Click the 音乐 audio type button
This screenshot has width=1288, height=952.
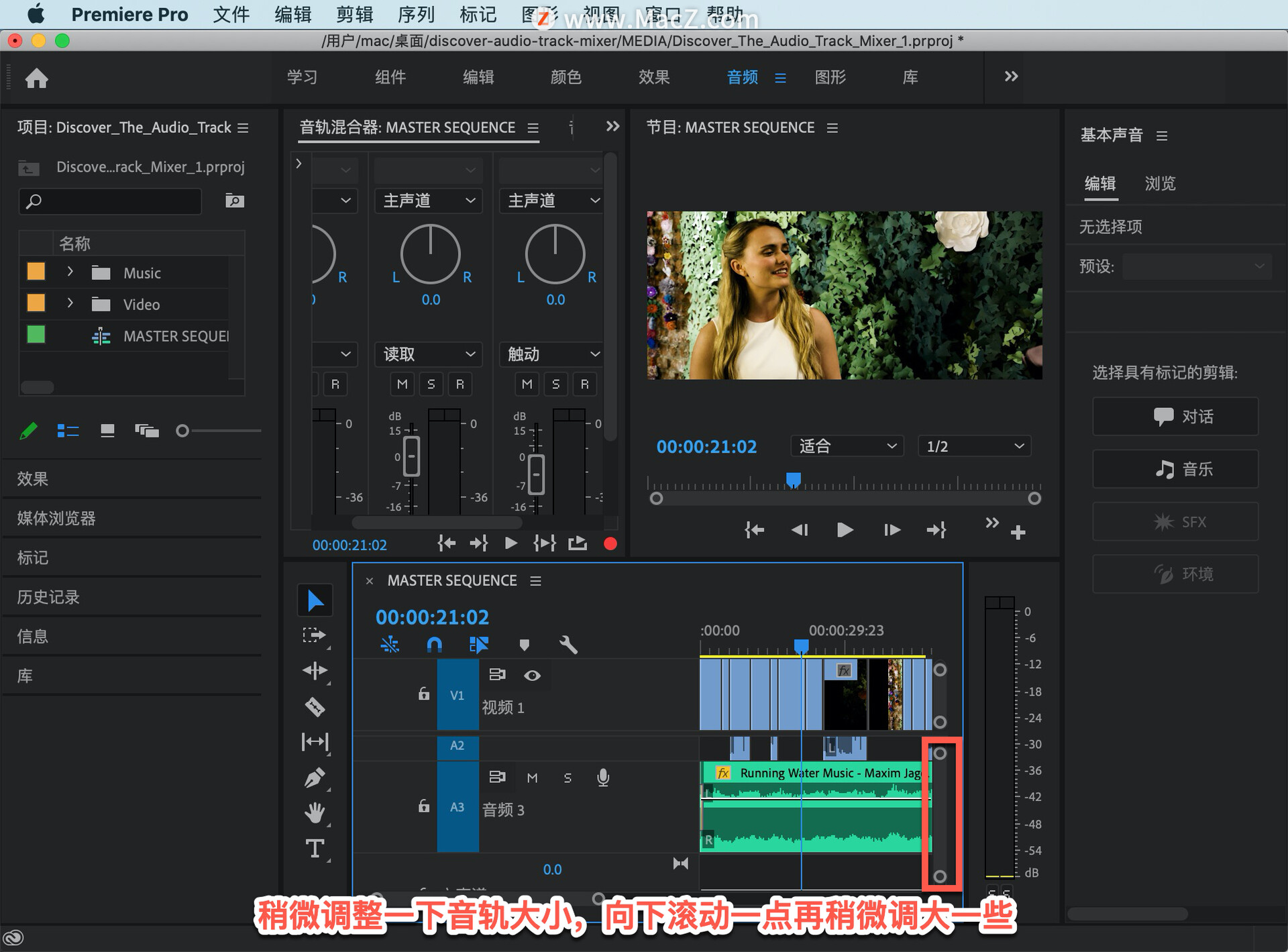tap(1175, 469)
